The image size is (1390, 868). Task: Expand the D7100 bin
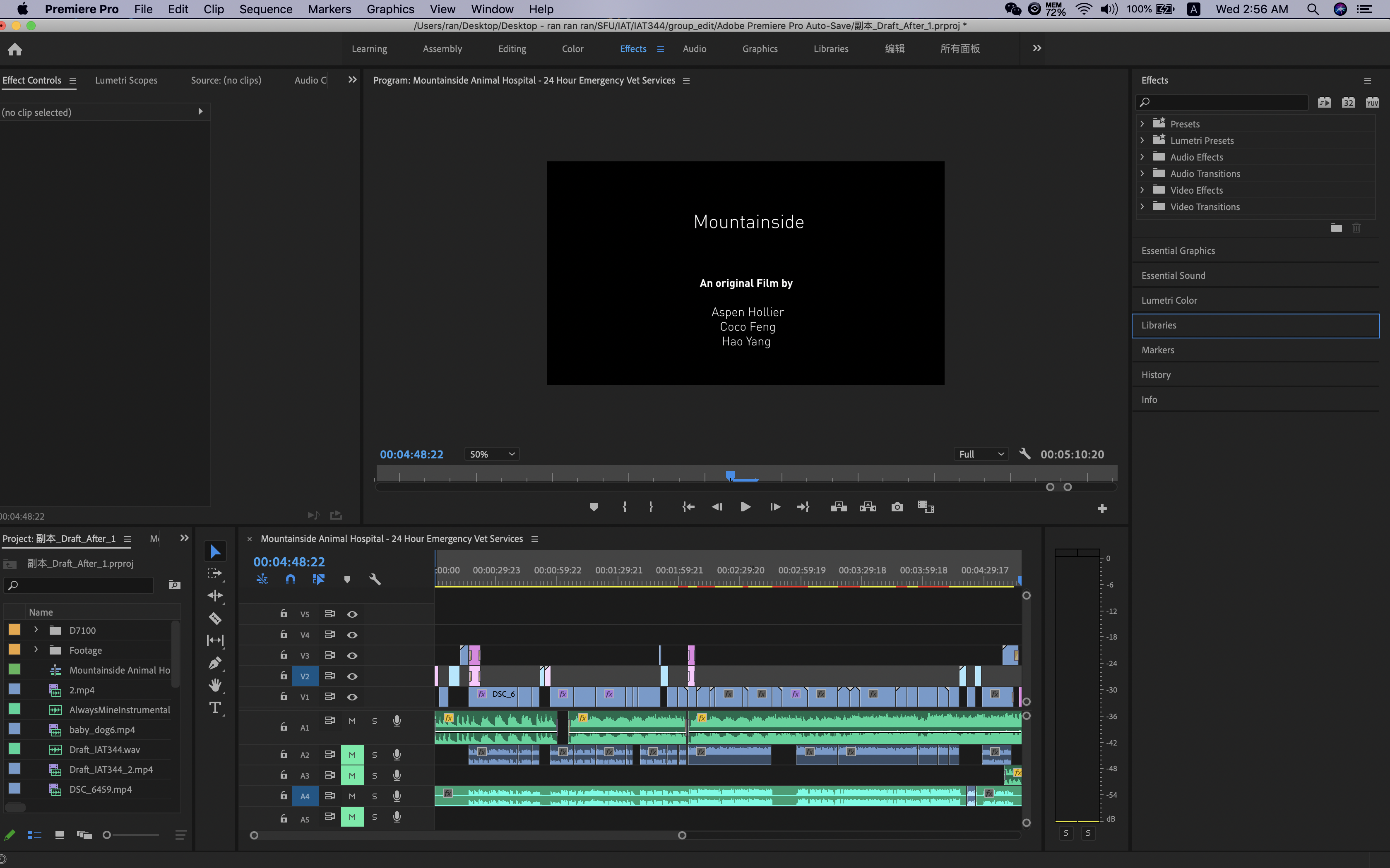[36, 630]
